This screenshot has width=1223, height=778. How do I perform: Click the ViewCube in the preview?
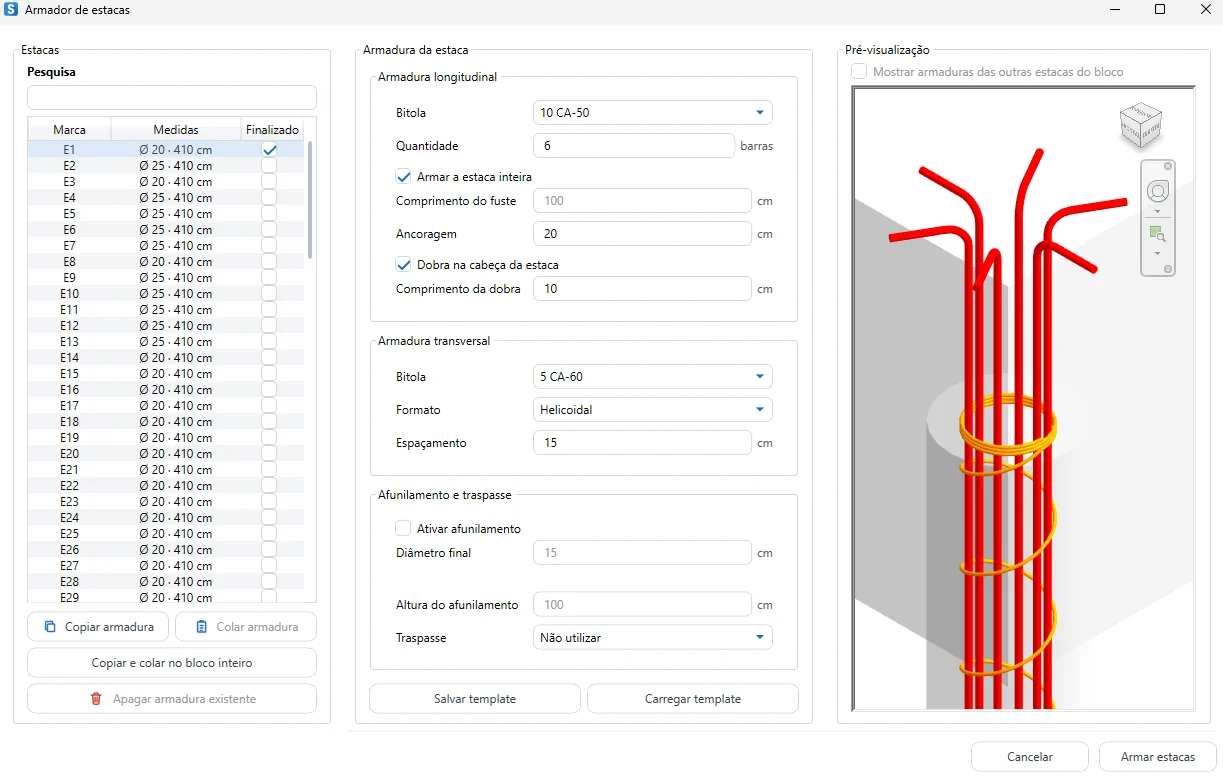pyautogui.click(x=1141, y=126)
